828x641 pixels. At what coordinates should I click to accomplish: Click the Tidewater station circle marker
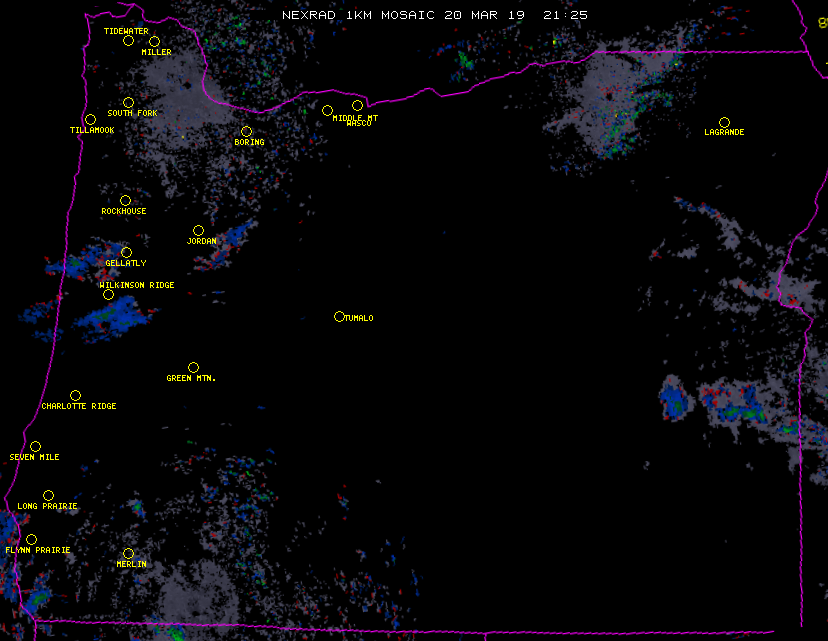(x=128, y=41)
